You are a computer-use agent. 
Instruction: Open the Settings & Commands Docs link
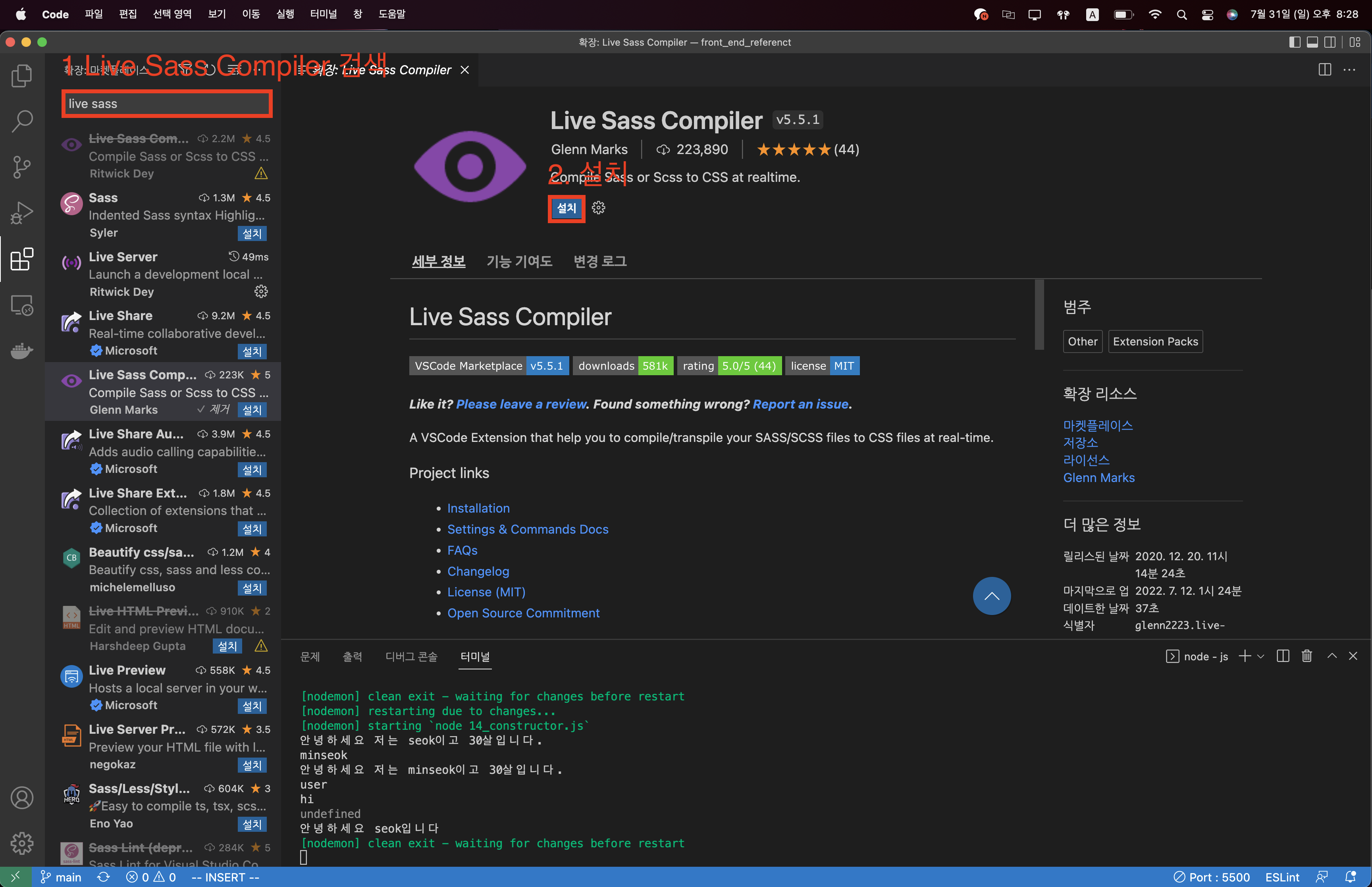click(527, 529)
